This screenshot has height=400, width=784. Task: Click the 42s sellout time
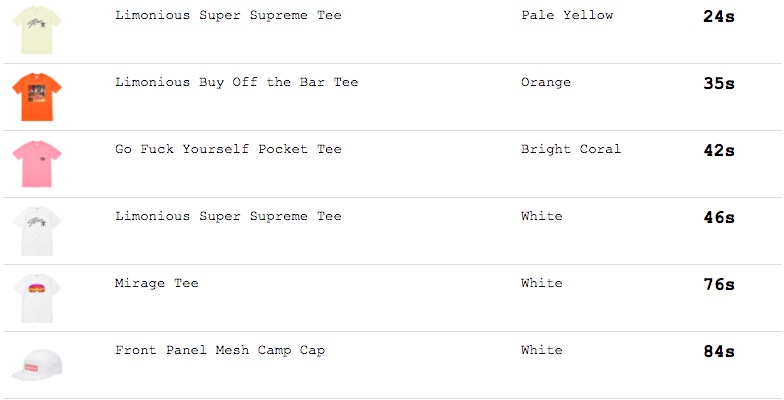(x=719, y=150)
